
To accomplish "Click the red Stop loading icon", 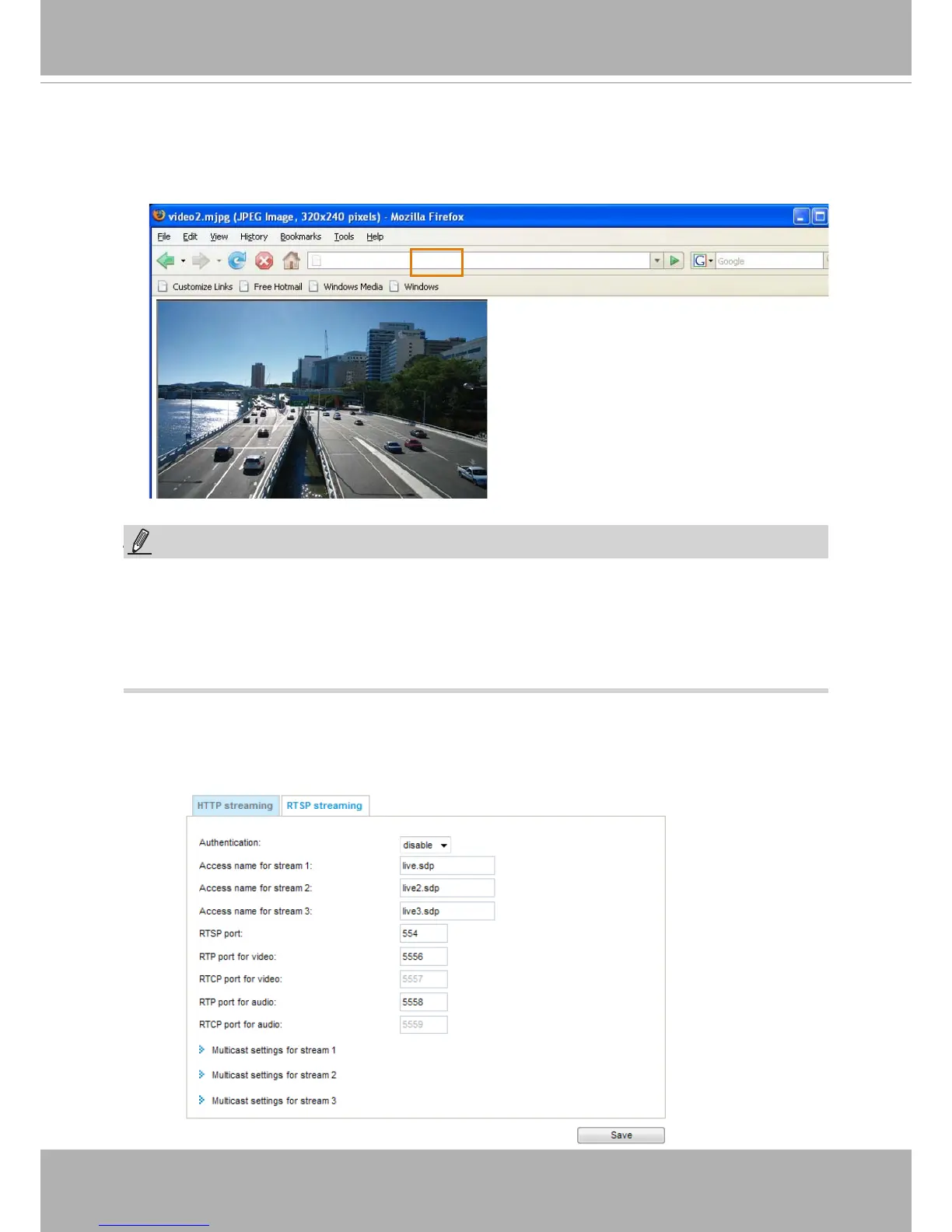I will point(264,261).
